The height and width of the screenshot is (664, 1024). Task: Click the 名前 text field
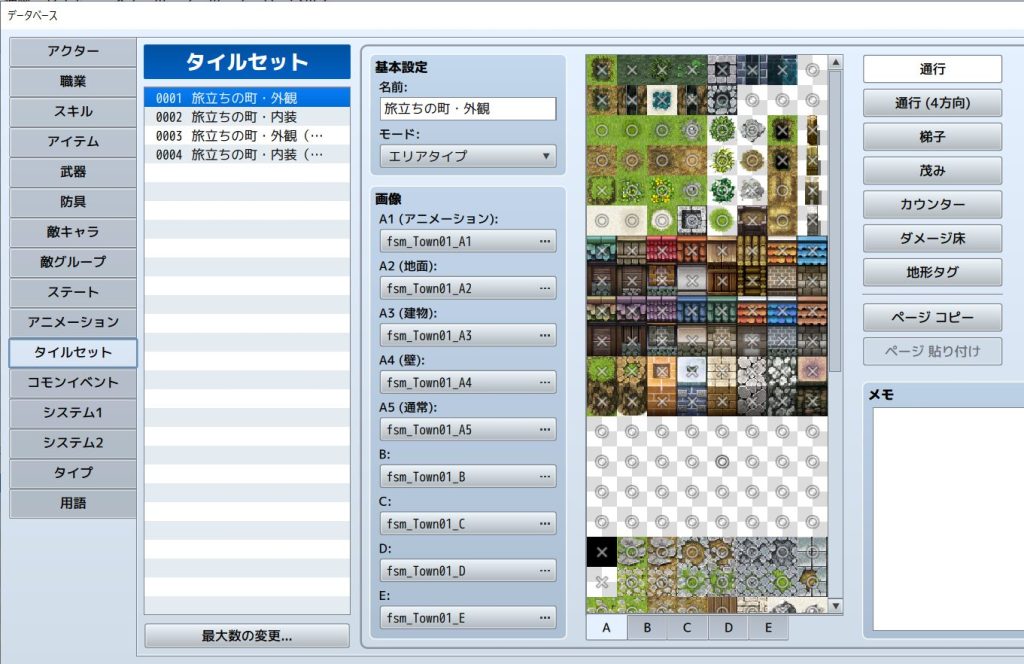[467, 108]
